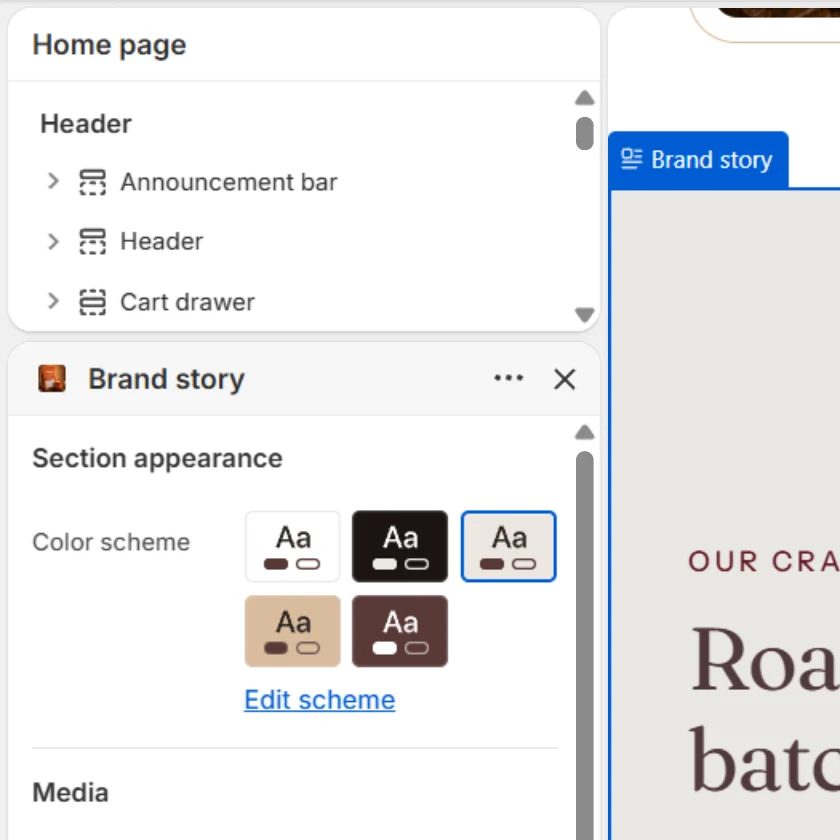The width and height of the screenshot is (840, 840).
Task: Select the tan color scheme
Action: coord(292,631)
